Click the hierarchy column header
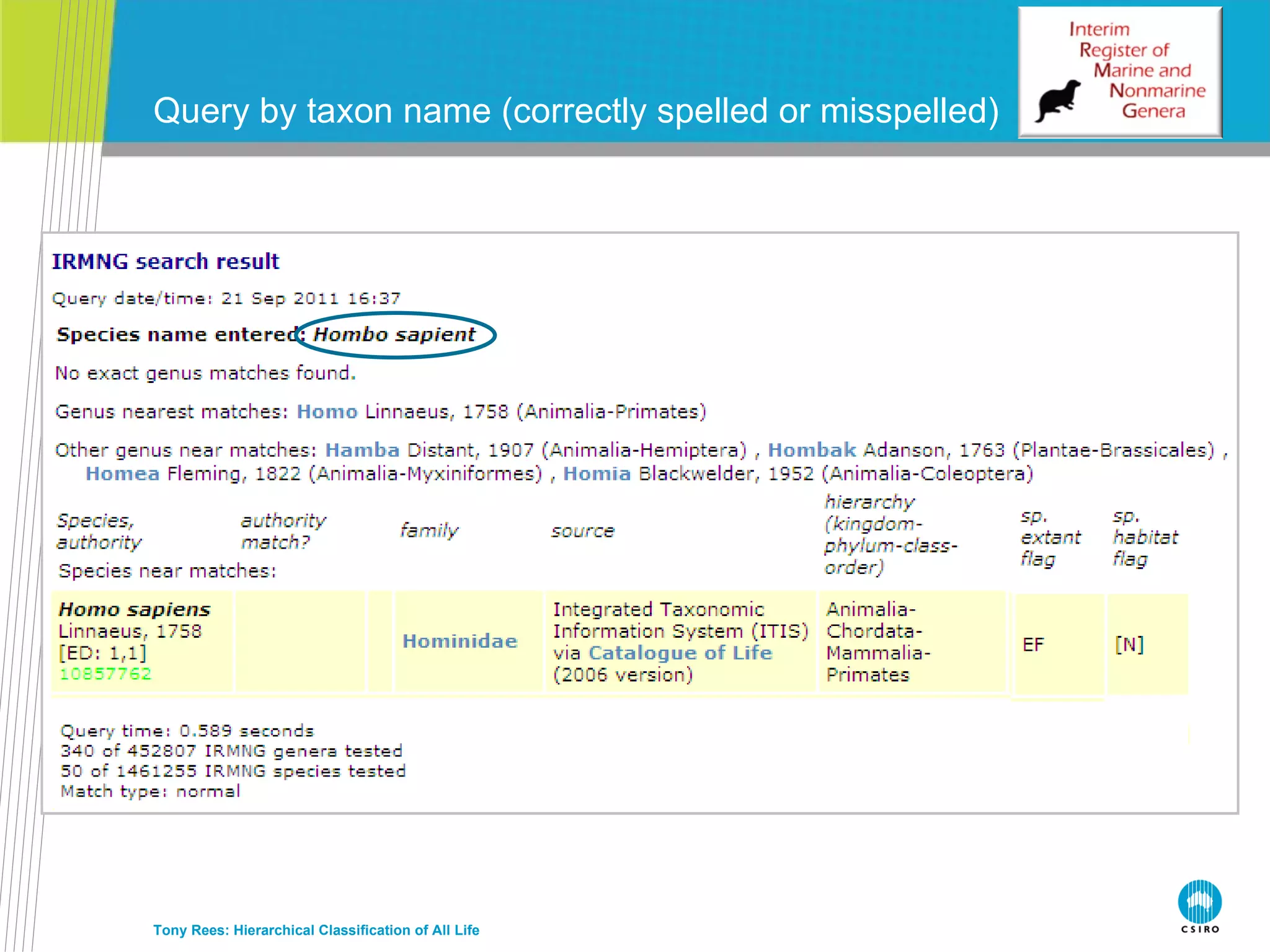The width and height of the screenshot is (1270, 952). coord(890,535)
